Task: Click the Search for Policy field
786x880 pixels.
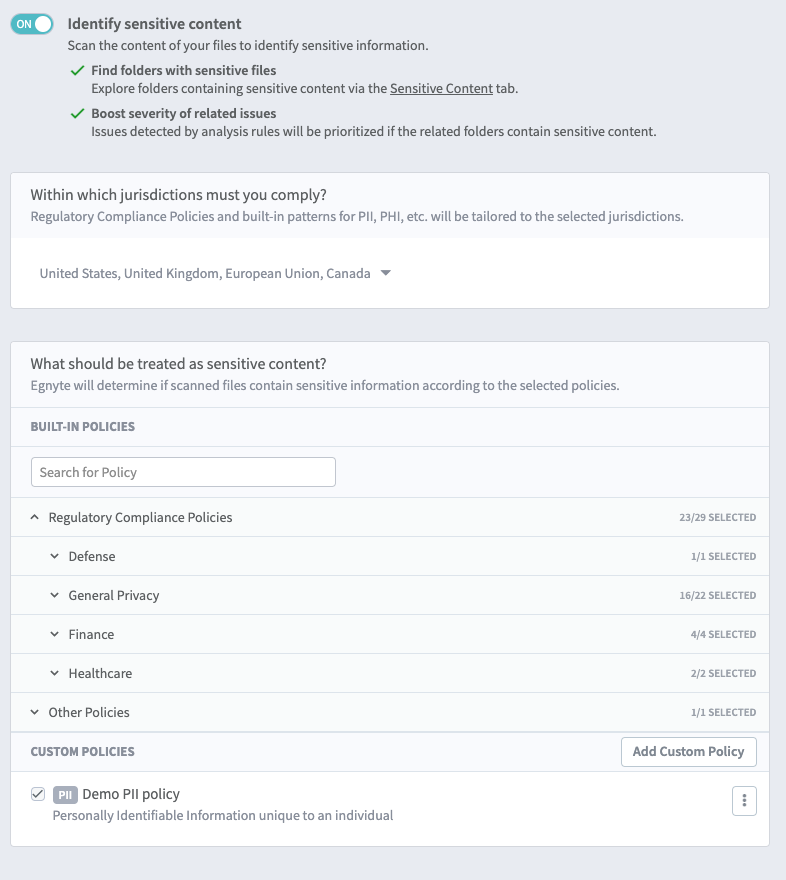Action: [183, 472]
